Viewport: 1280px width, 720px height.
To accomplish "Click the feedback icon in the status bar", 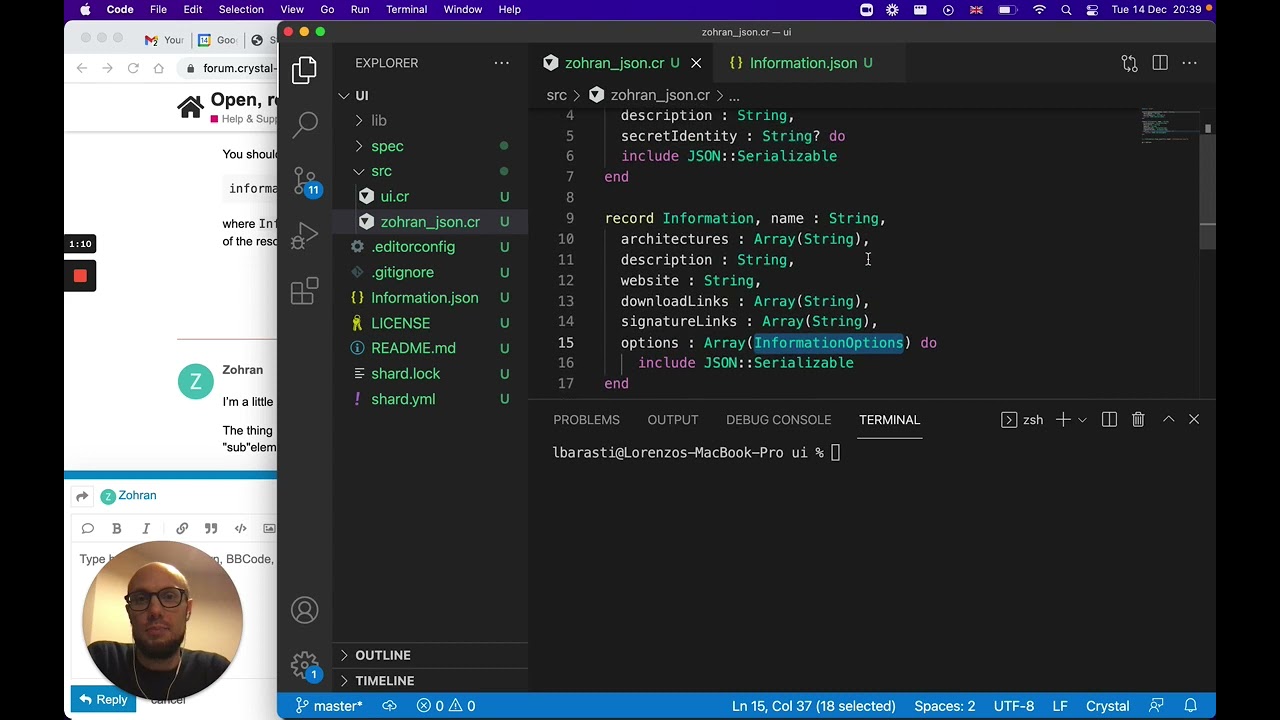I will 1157,706.
